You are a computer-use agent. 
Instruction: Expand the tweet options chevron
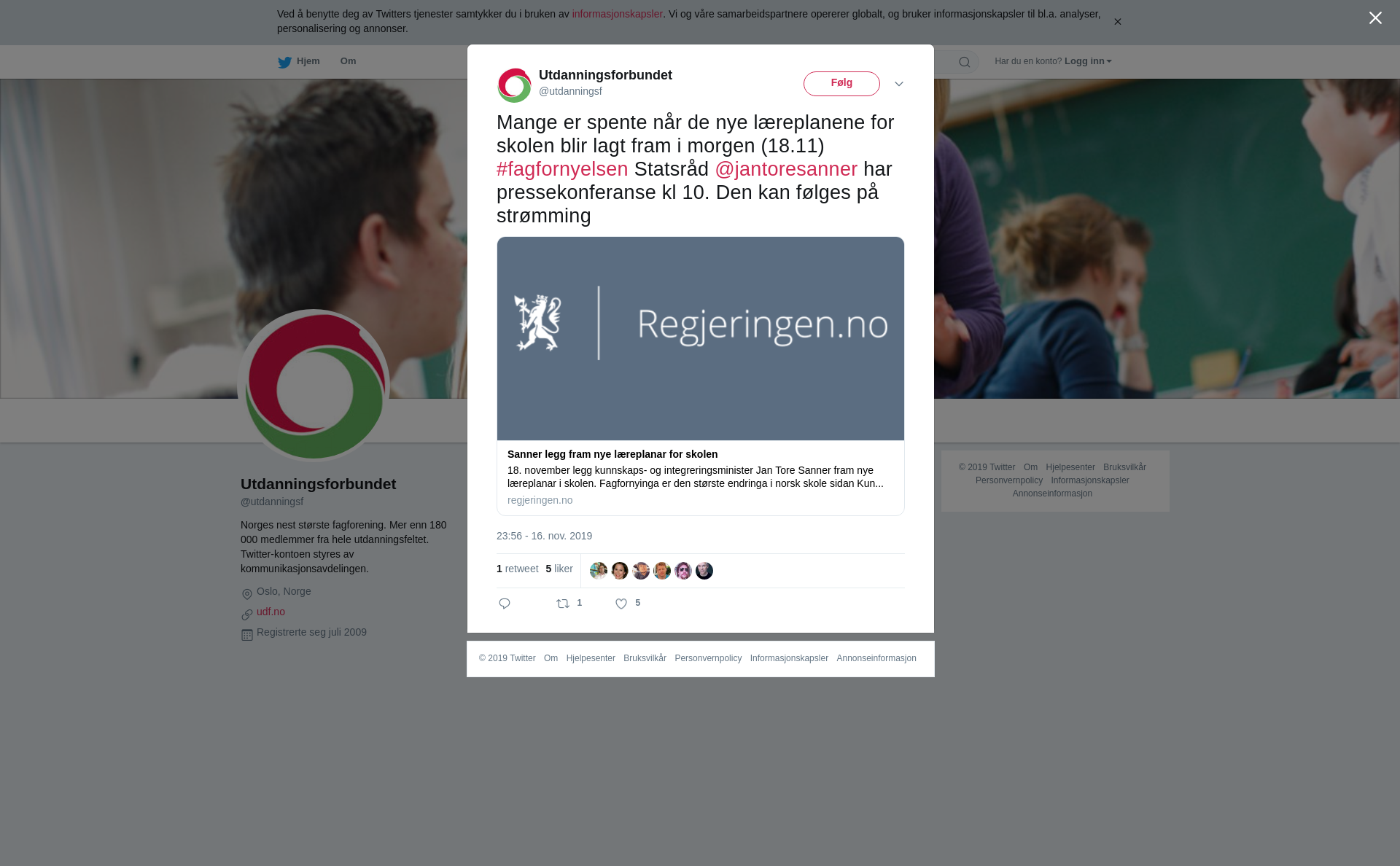(899, 84)
